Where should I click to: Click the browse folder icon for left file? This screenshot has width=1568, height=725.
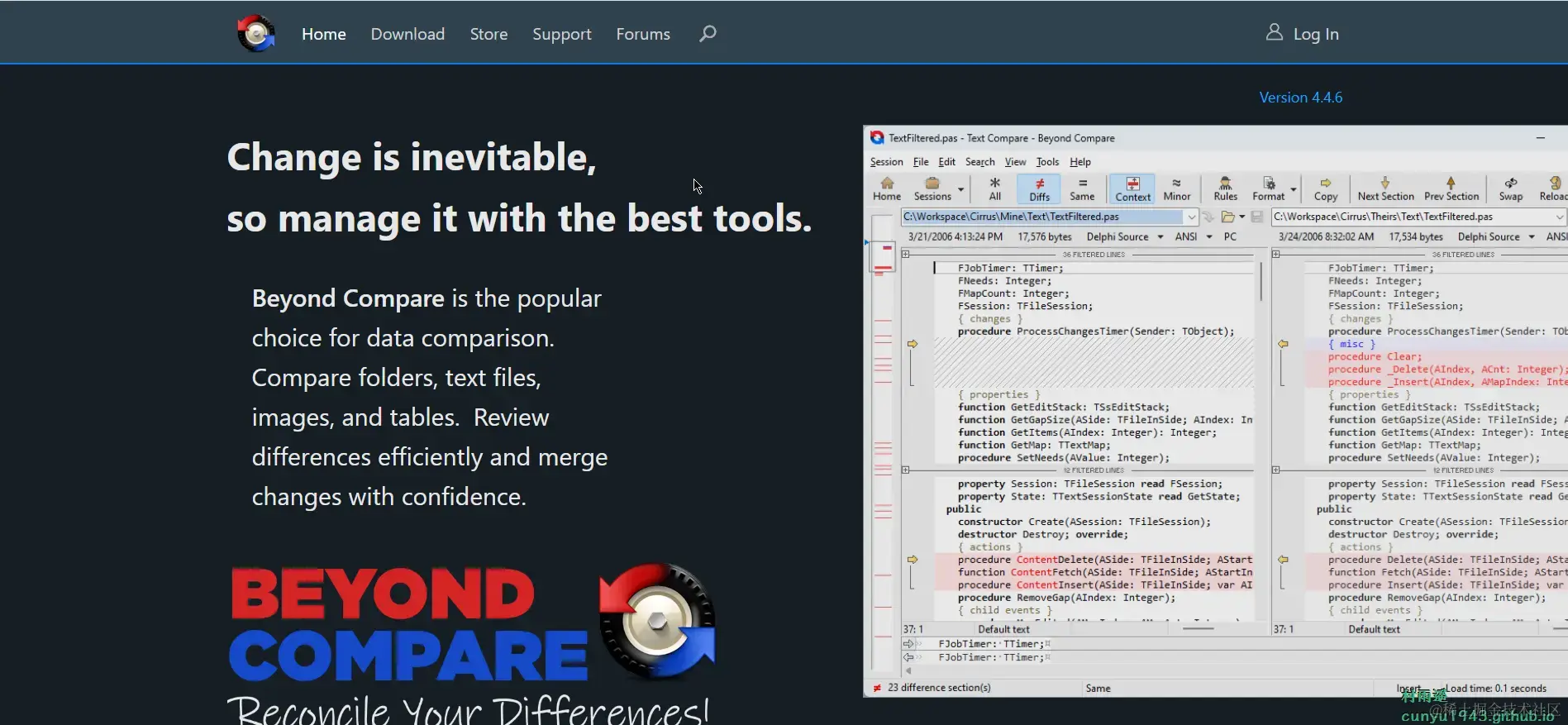click(x=1228, y=217)
